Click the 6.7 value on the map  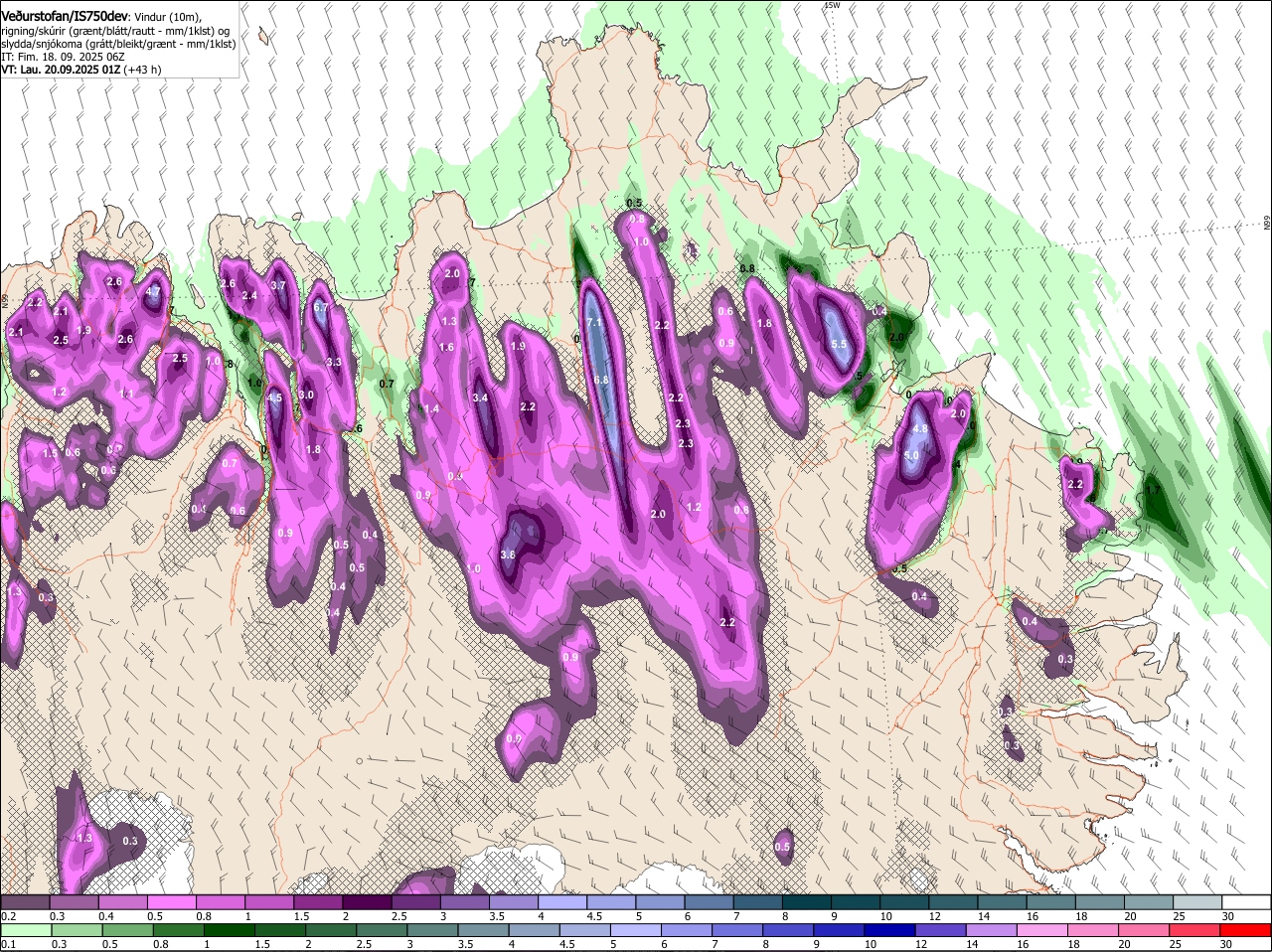pyautogui.click(x=321, y=308)
